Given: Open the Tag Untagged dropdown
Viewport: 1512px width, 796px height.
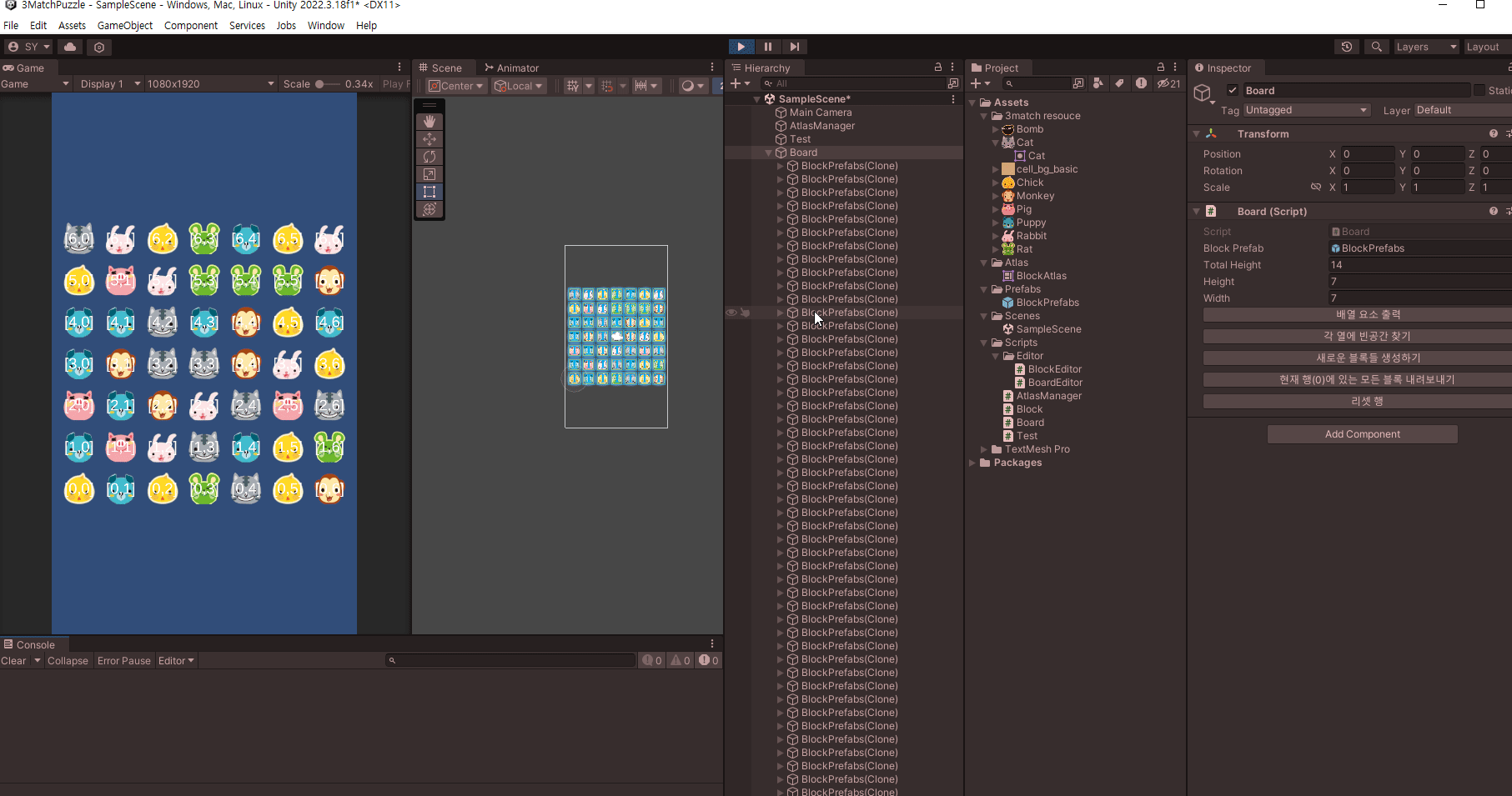Looking at the screenshot, I should click(1306, 110).
